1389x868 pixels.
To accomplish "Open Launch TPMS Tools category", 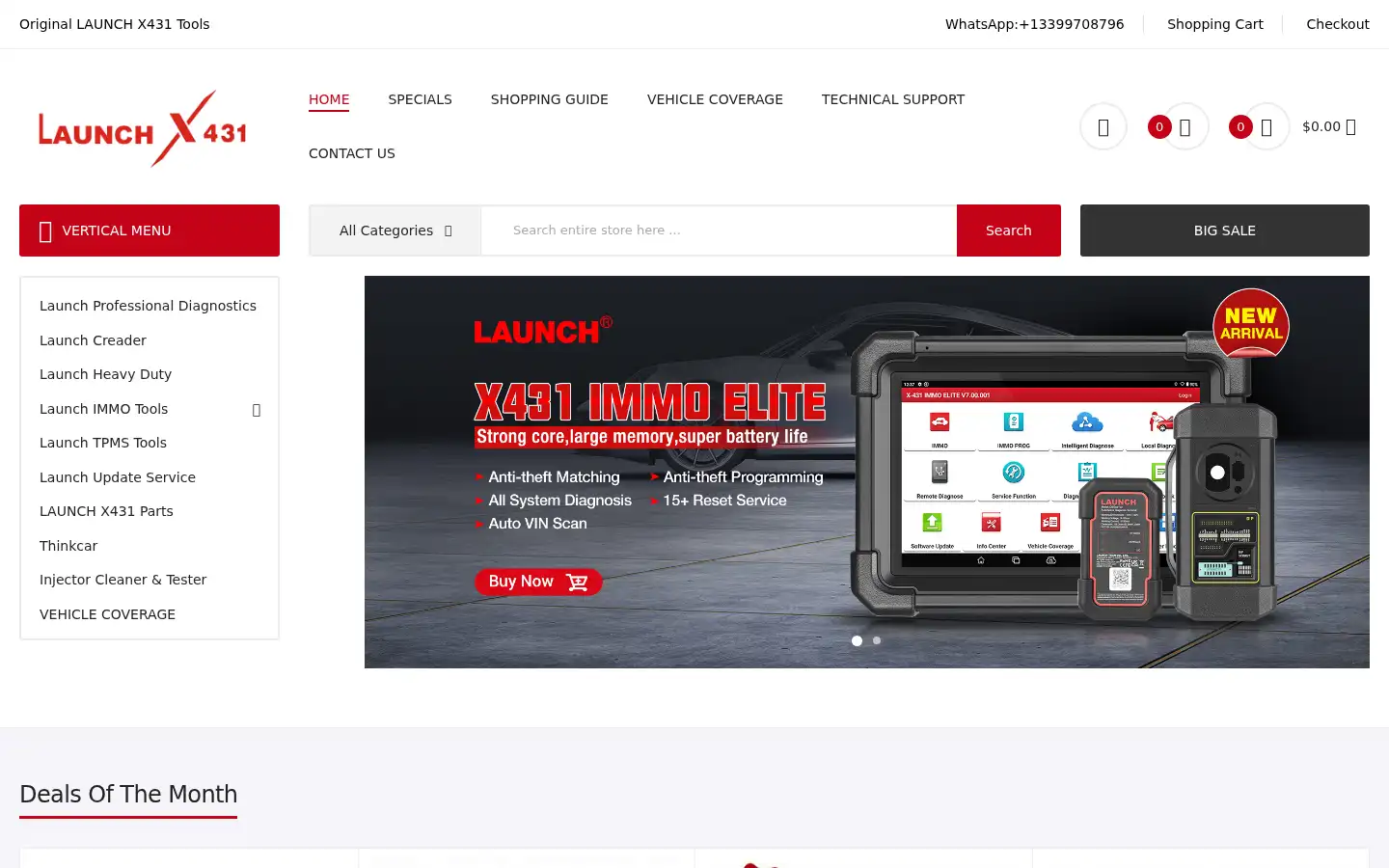I will pos(103,443).
